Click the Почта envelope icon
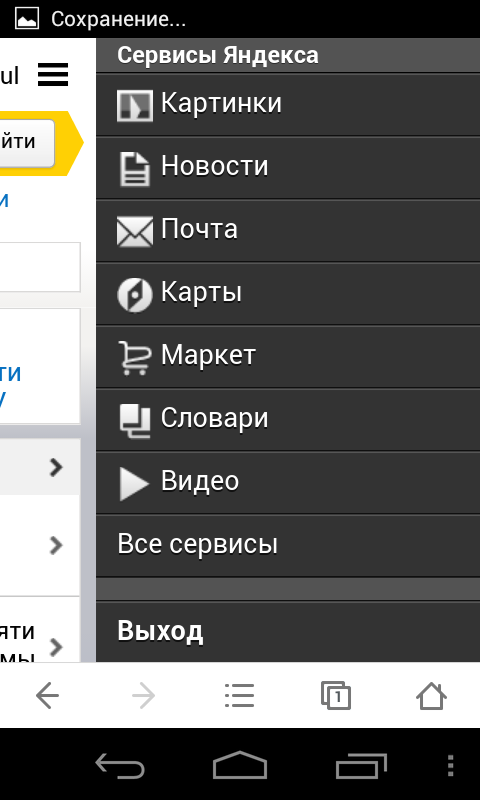Viewport: 480px width, 800px height. click(135, 232)
